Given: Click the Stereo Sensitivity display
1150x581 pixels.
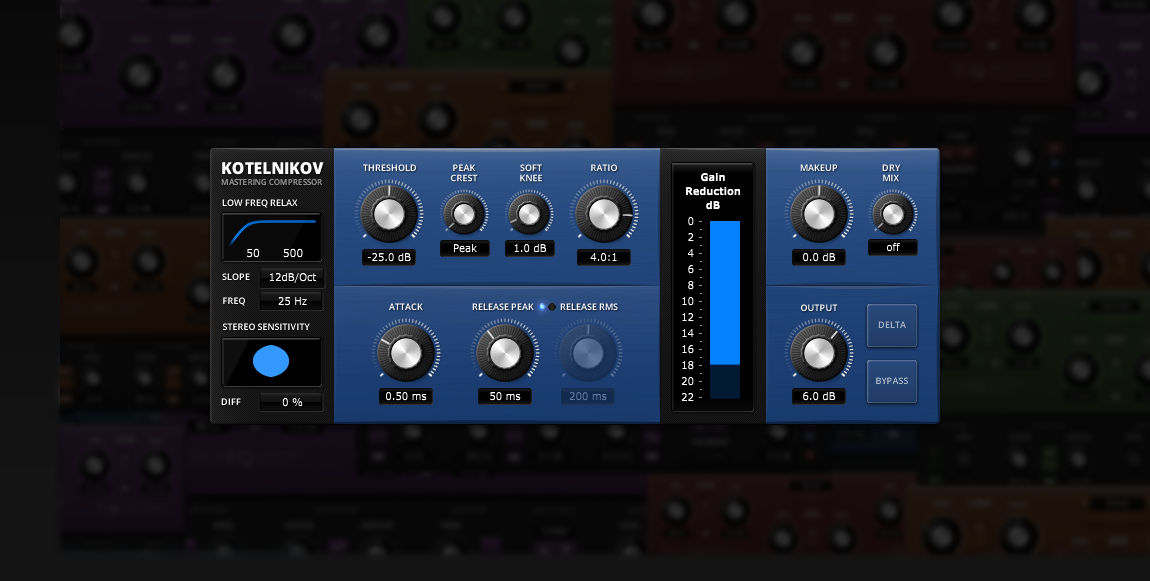Looking at the screenshot, I should [x=272, y=362].
